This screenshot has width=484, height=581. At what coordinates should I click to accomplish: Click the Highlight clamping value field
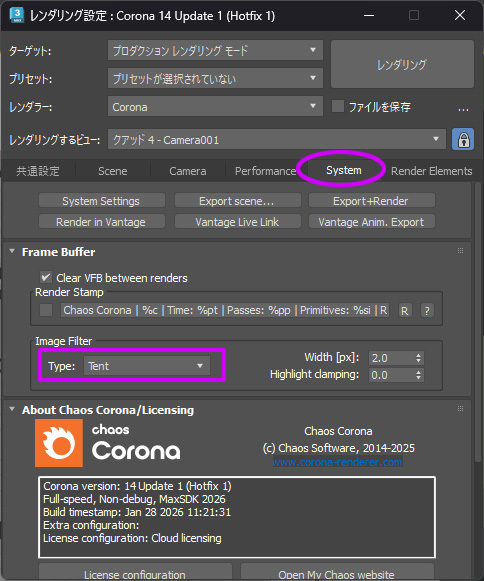click(391, 375)
